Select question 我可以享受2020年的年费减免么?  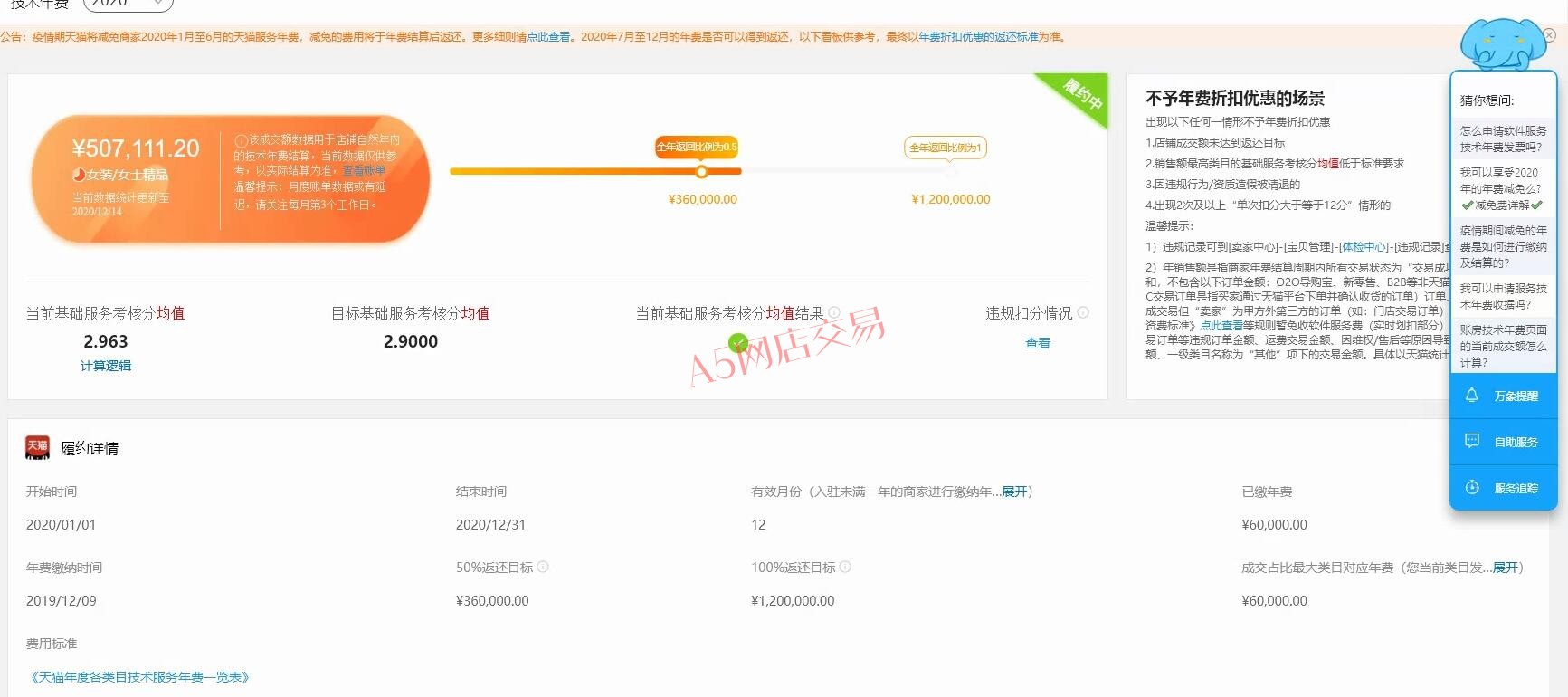coord(1503,188)
